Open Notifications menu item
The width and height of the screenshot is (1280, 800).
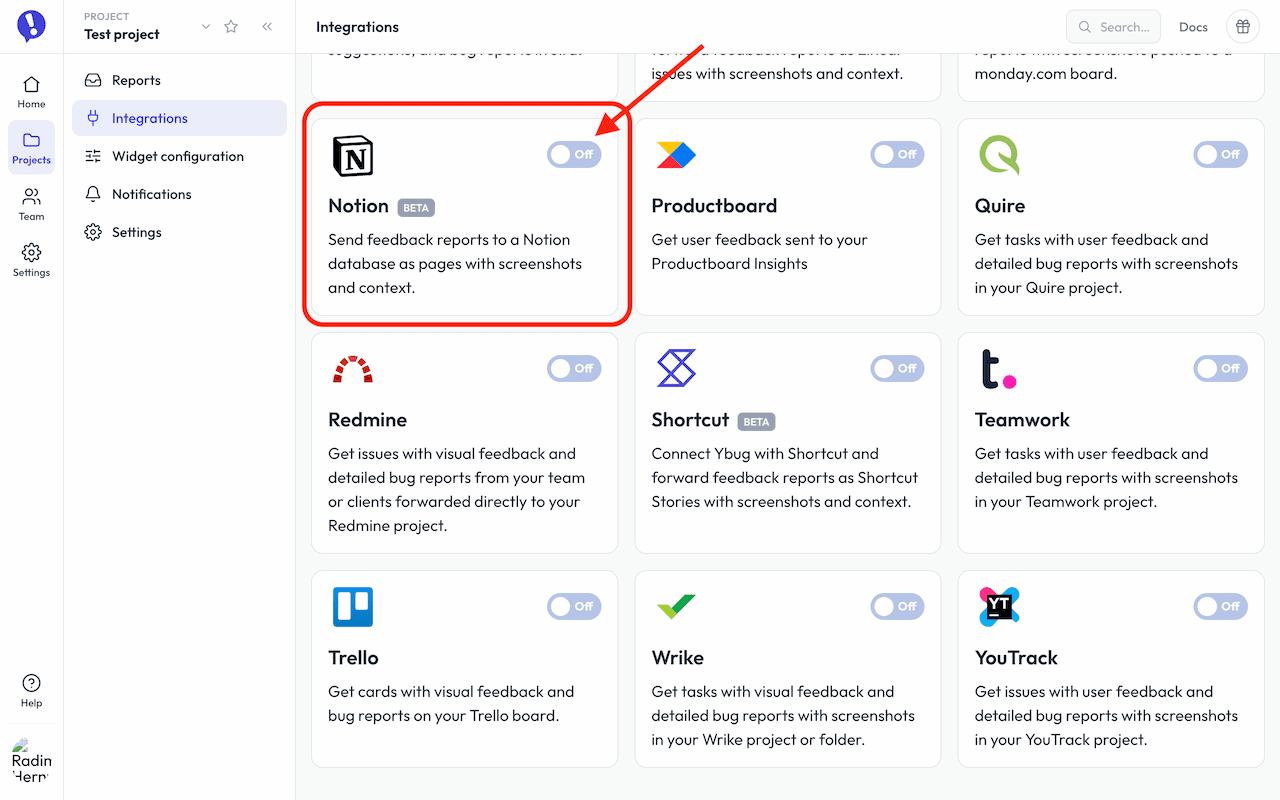pyautogui.click(x=179, y=194)
